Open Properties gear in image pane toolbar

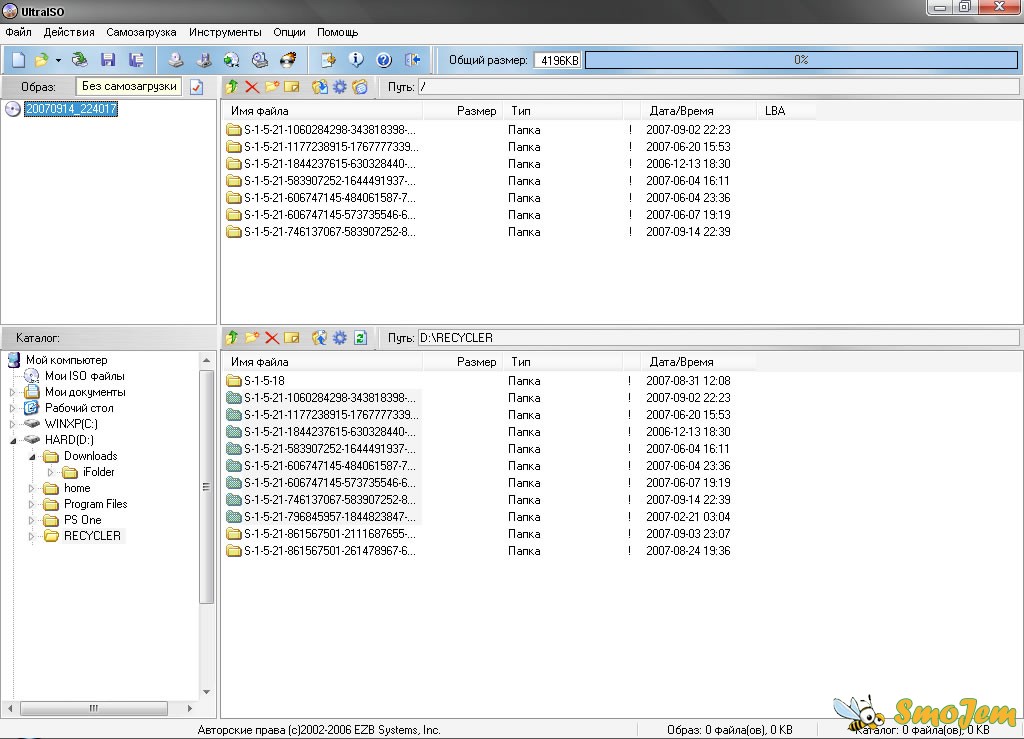point(340,87)
